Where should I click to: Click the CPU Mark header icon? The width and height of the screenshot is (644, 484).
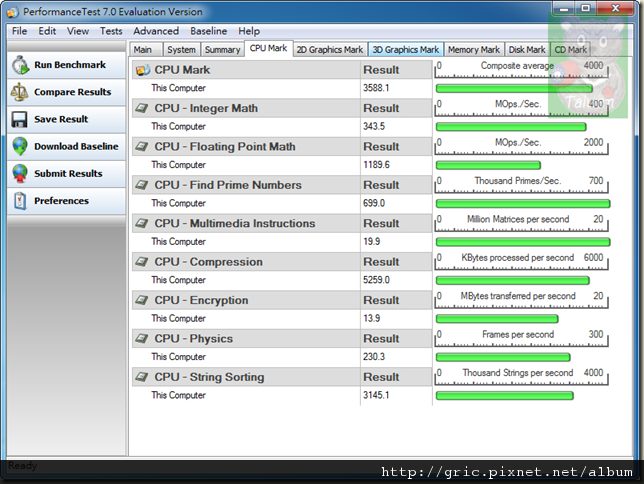(x=143, y=70)
